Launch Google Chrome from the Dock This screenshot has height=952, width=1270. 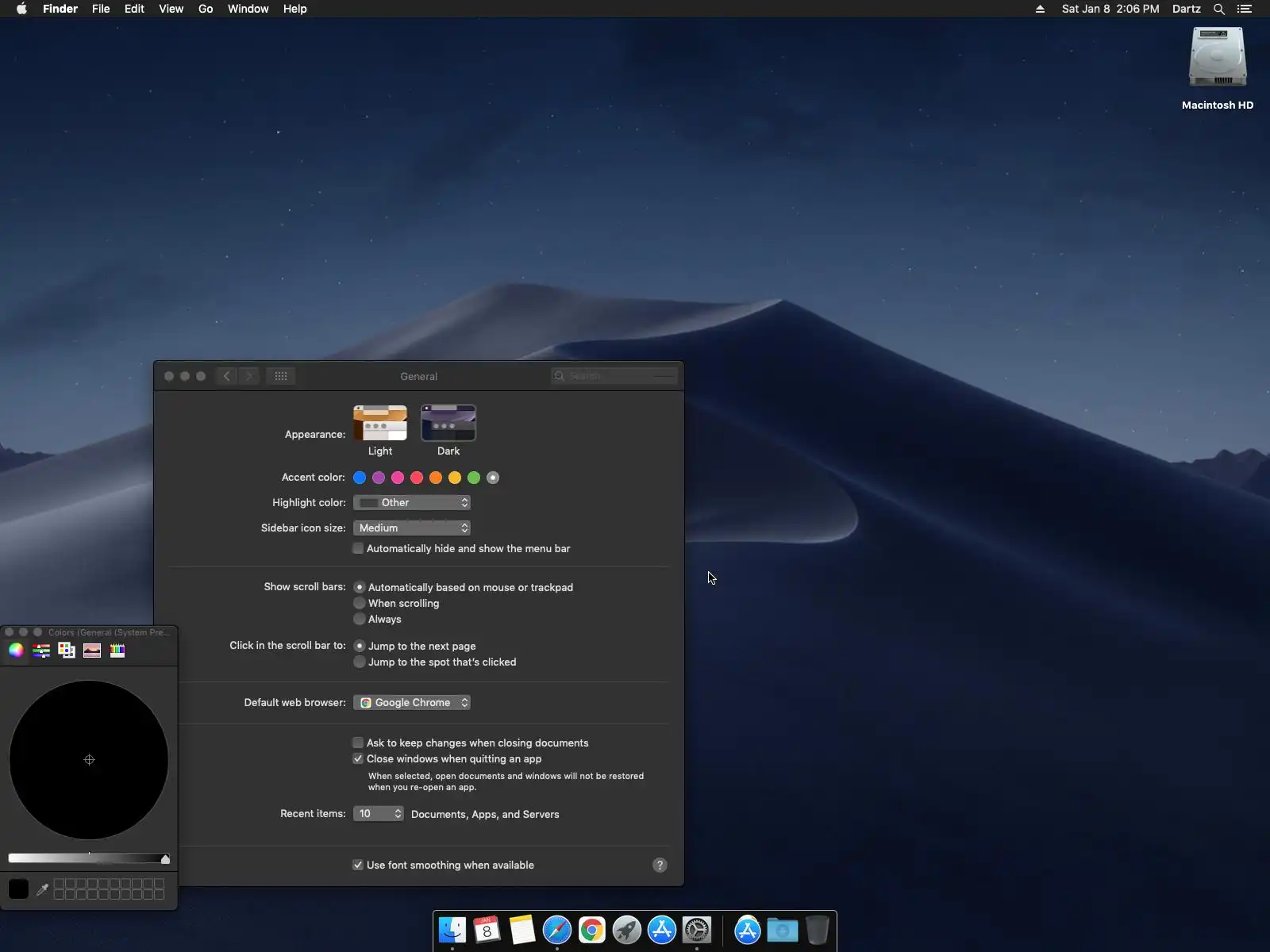592,930
